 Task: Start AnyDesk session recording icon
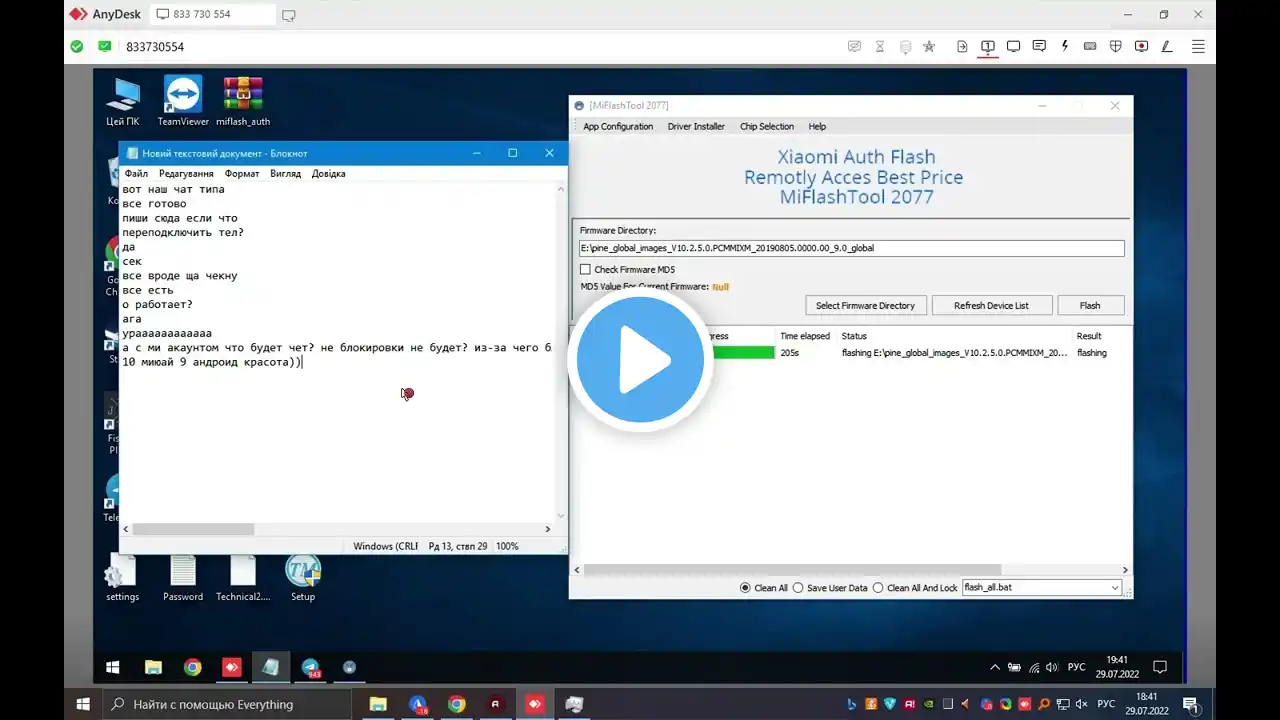pyautogui.click(x=1141, y=46)
